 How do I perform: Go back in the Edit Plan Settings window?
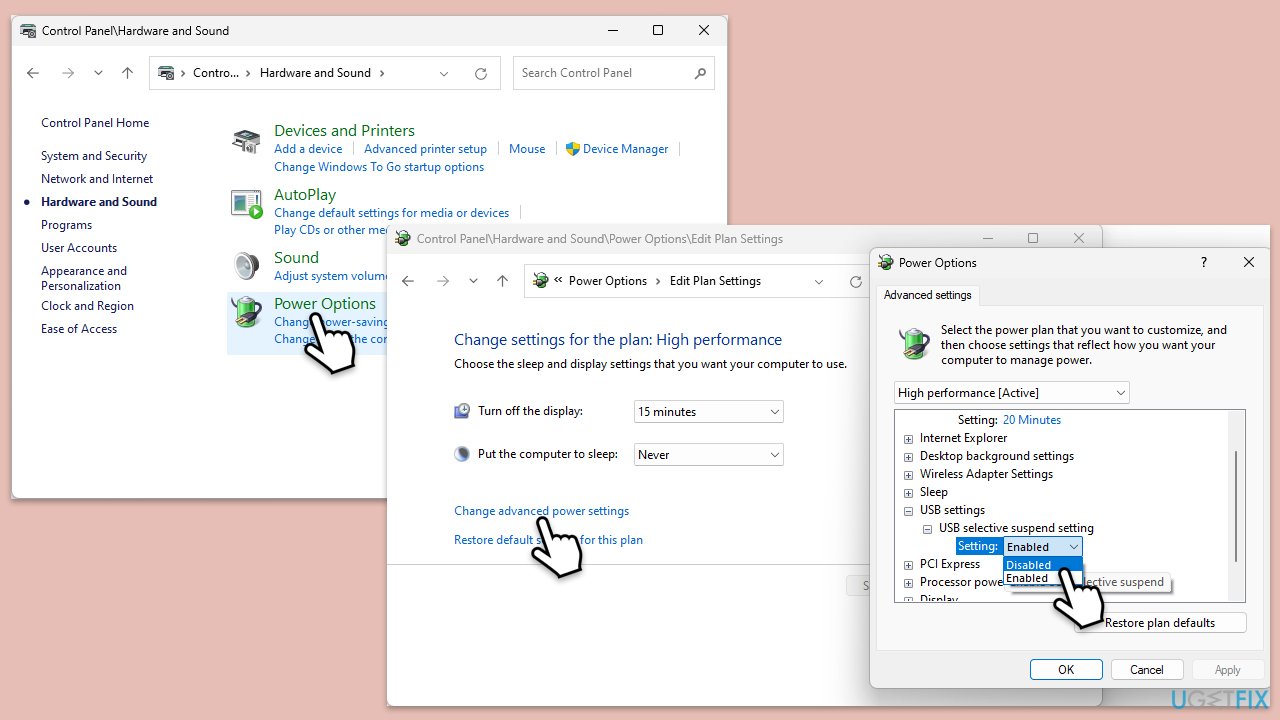[408, 281]
